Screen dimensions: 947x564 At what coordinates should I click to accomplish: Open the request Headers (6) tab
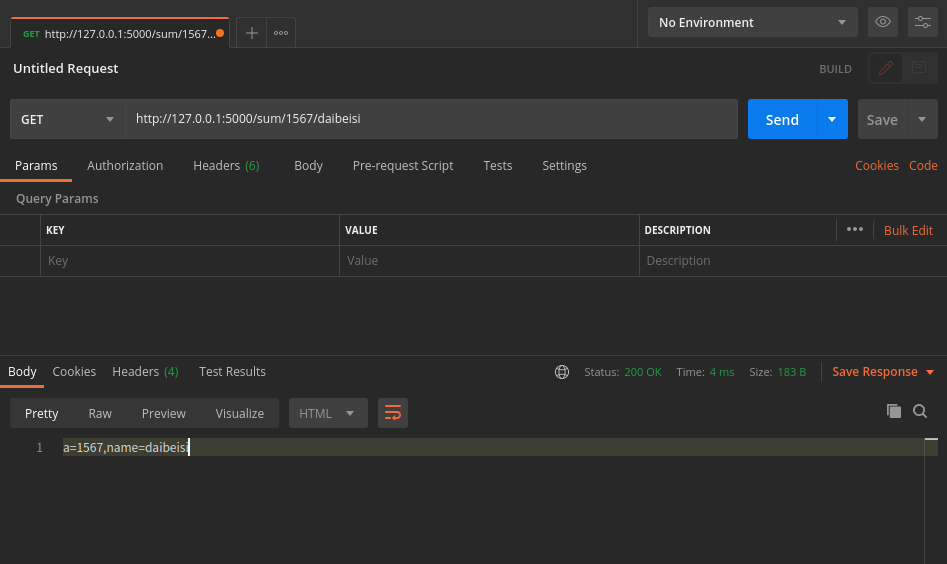[226, 165]
